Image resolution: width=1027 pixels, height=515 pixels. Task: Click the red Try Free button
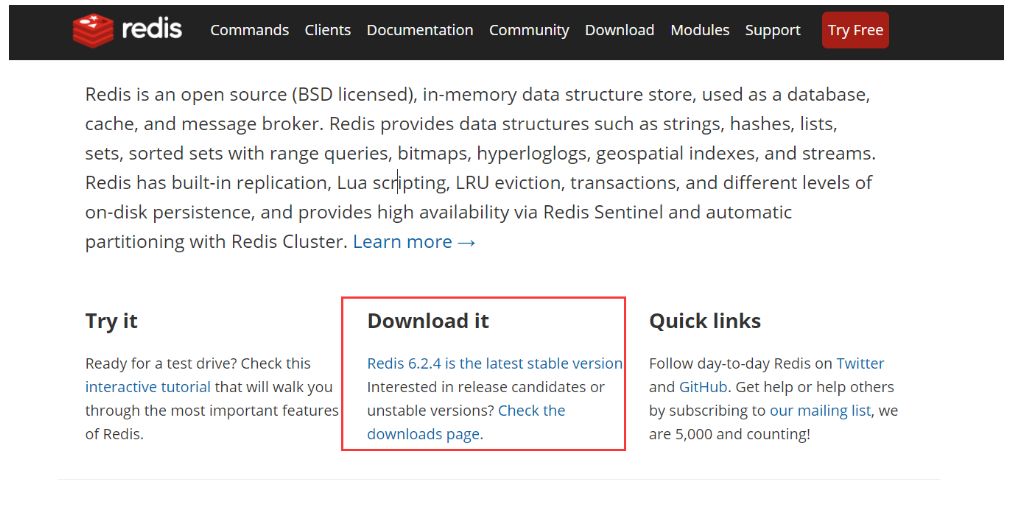[x=855, y=30]
